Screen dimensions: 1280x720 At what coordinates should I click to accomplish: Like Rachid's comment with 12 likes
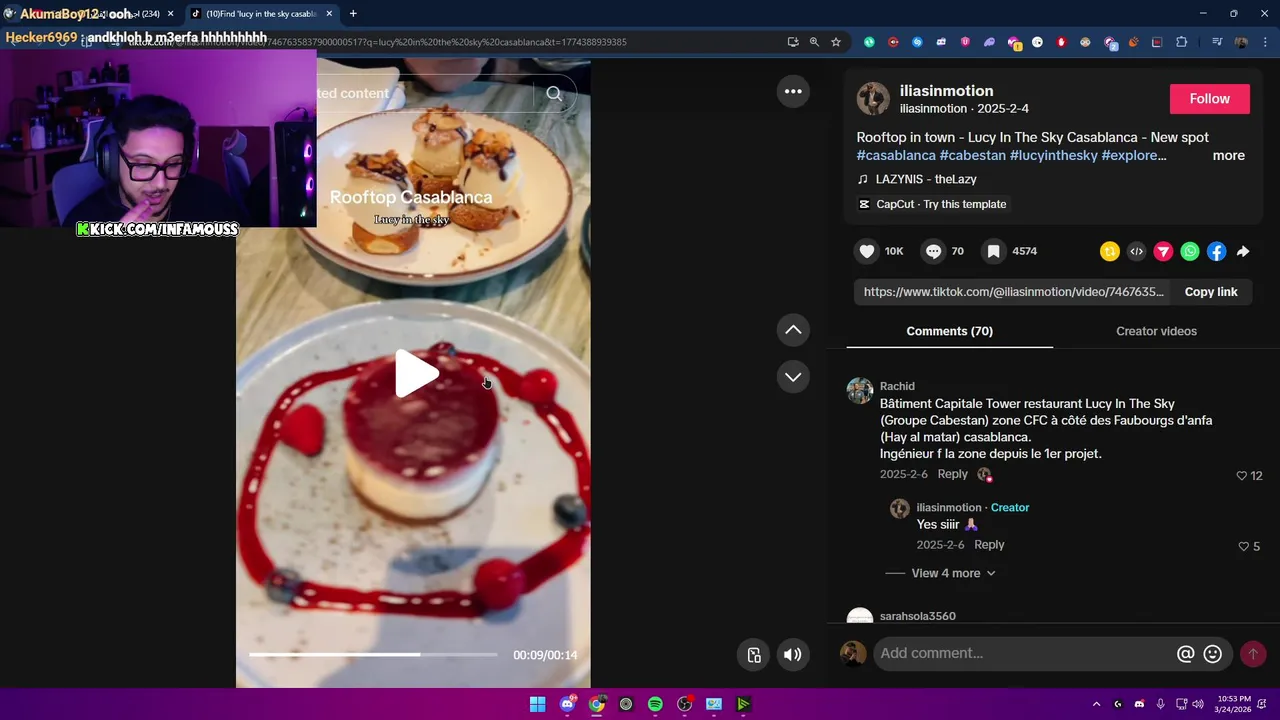1242,476
